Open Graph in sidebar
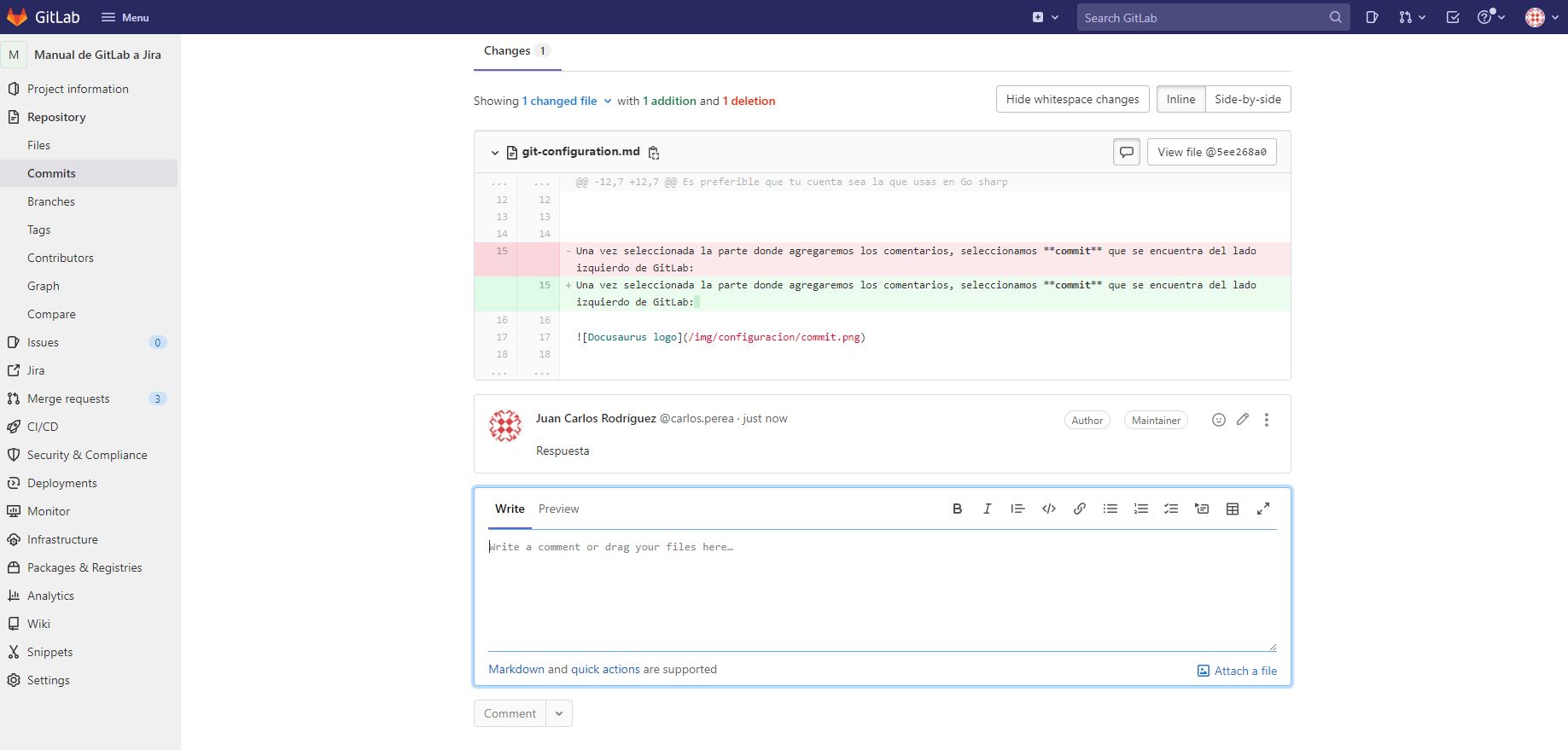This screenshot has width=1568, height=750. click(x=44, y=286)
